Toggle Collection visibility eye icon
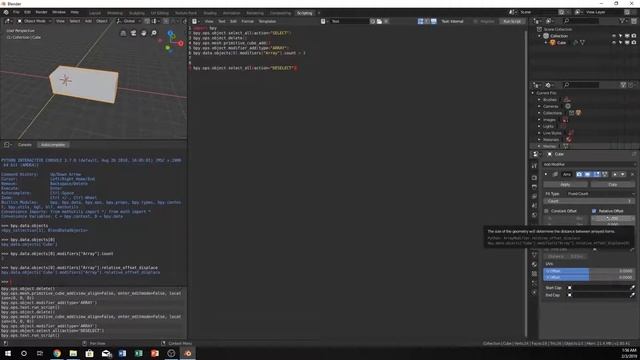 click(614, 36)
